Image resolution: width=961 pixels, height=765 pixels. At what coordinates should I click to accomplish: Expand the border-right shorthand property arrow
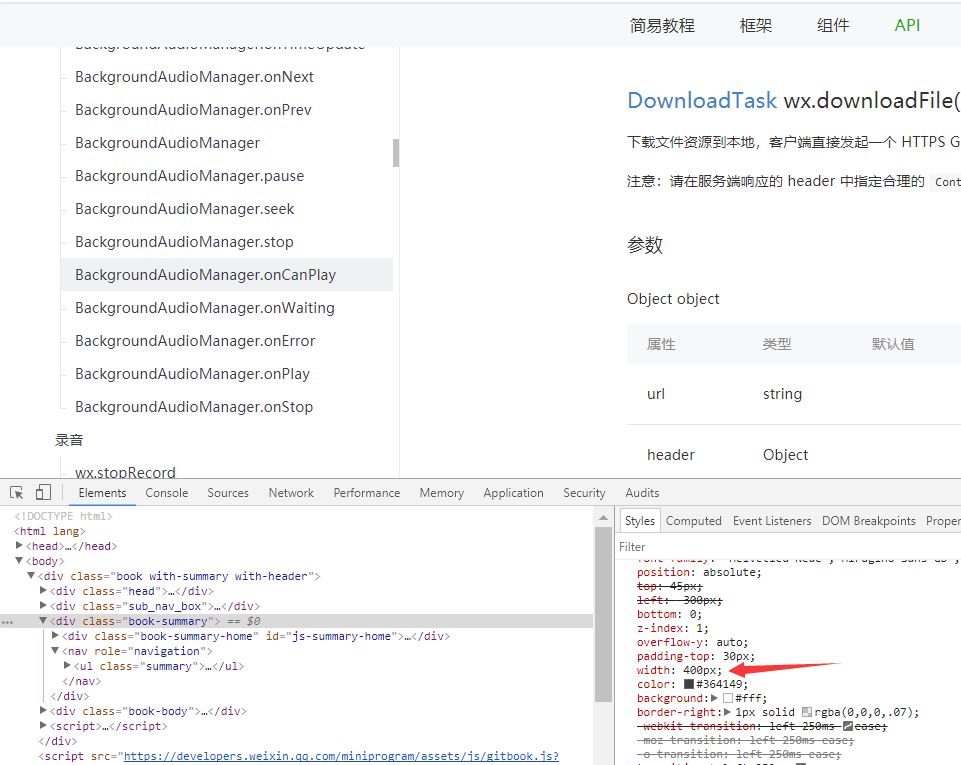[x=727, y=712]
